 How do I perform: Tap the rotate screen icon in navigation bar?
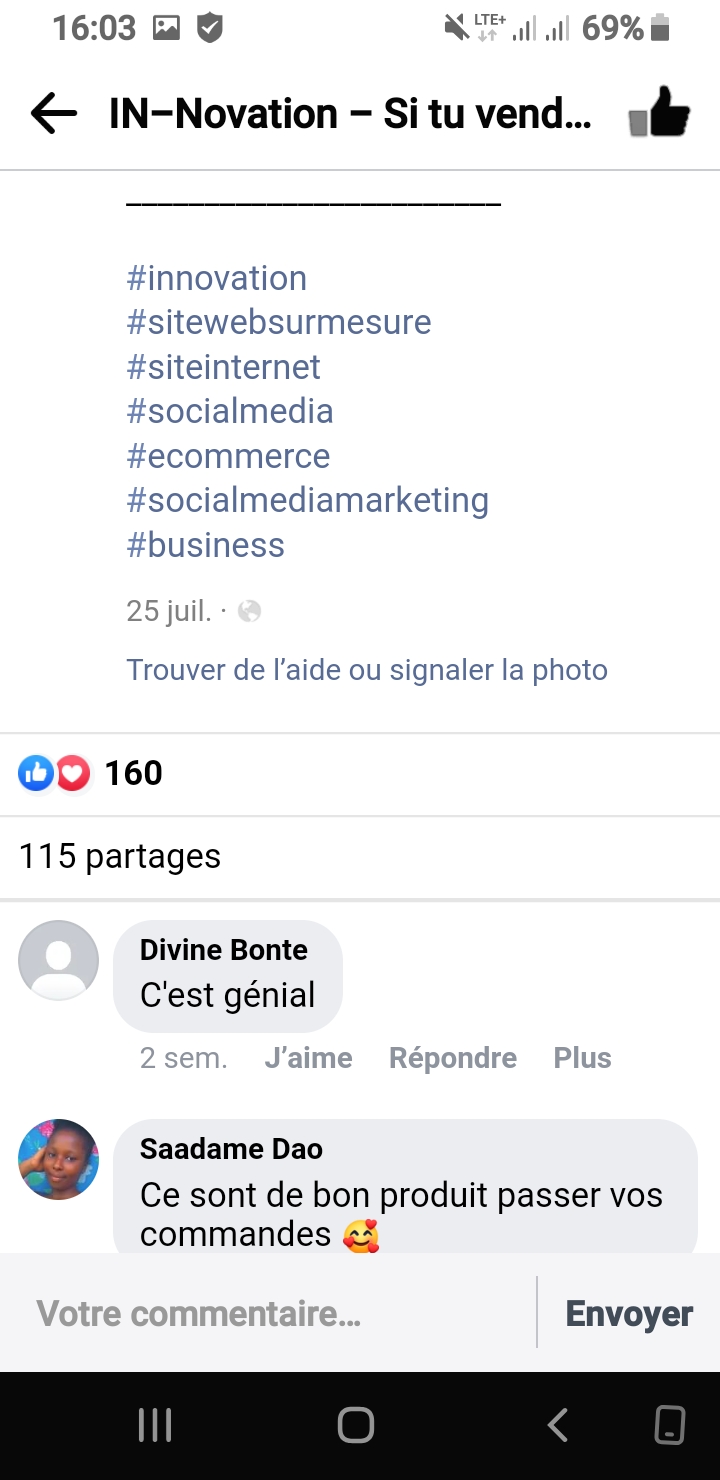pos(669,1425)
